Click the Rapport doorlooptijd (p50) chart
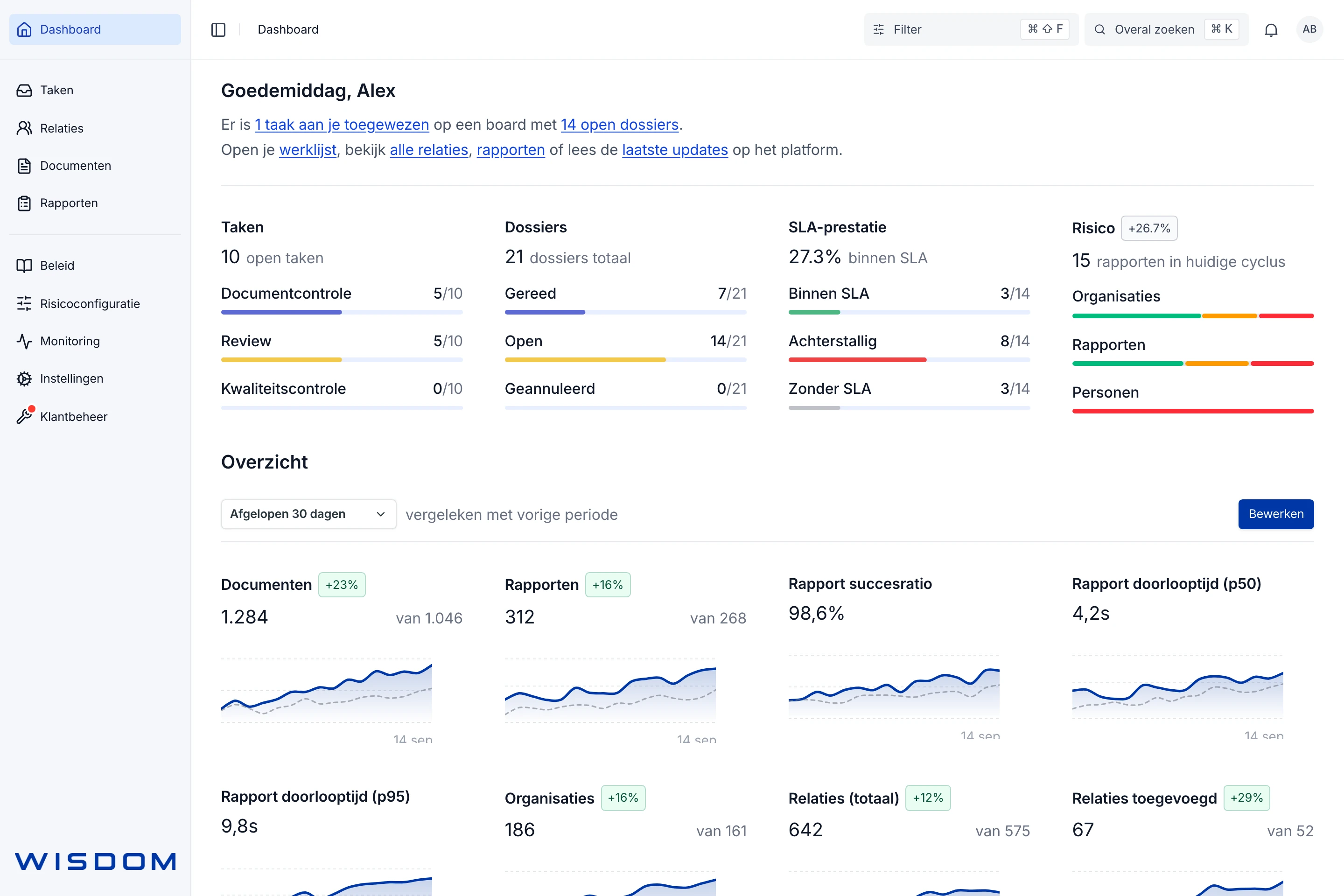Viewport: 1344px width, 896px height. pos(1178,687)
